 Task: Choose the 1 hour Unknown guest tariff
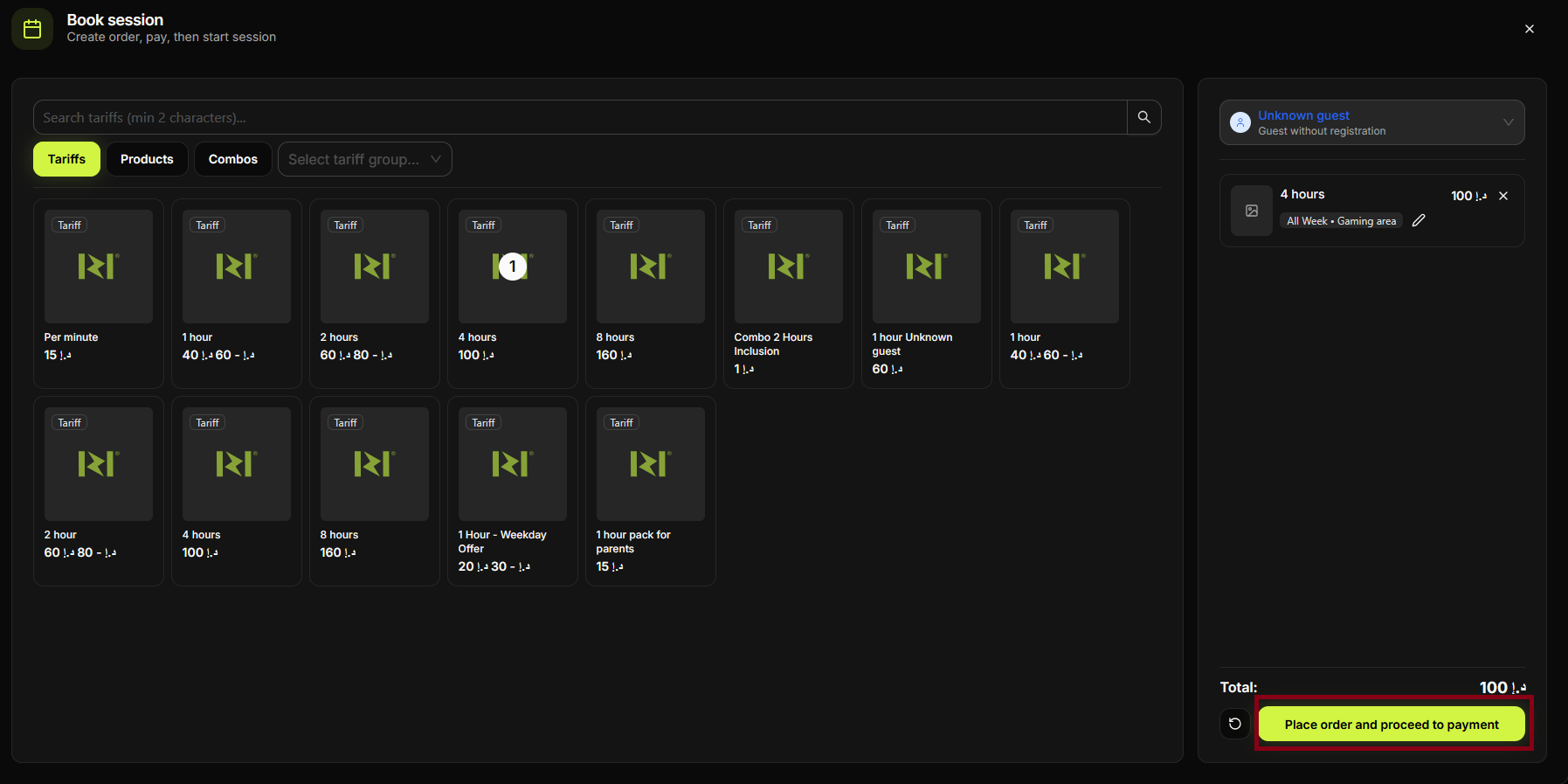(926, 293)
